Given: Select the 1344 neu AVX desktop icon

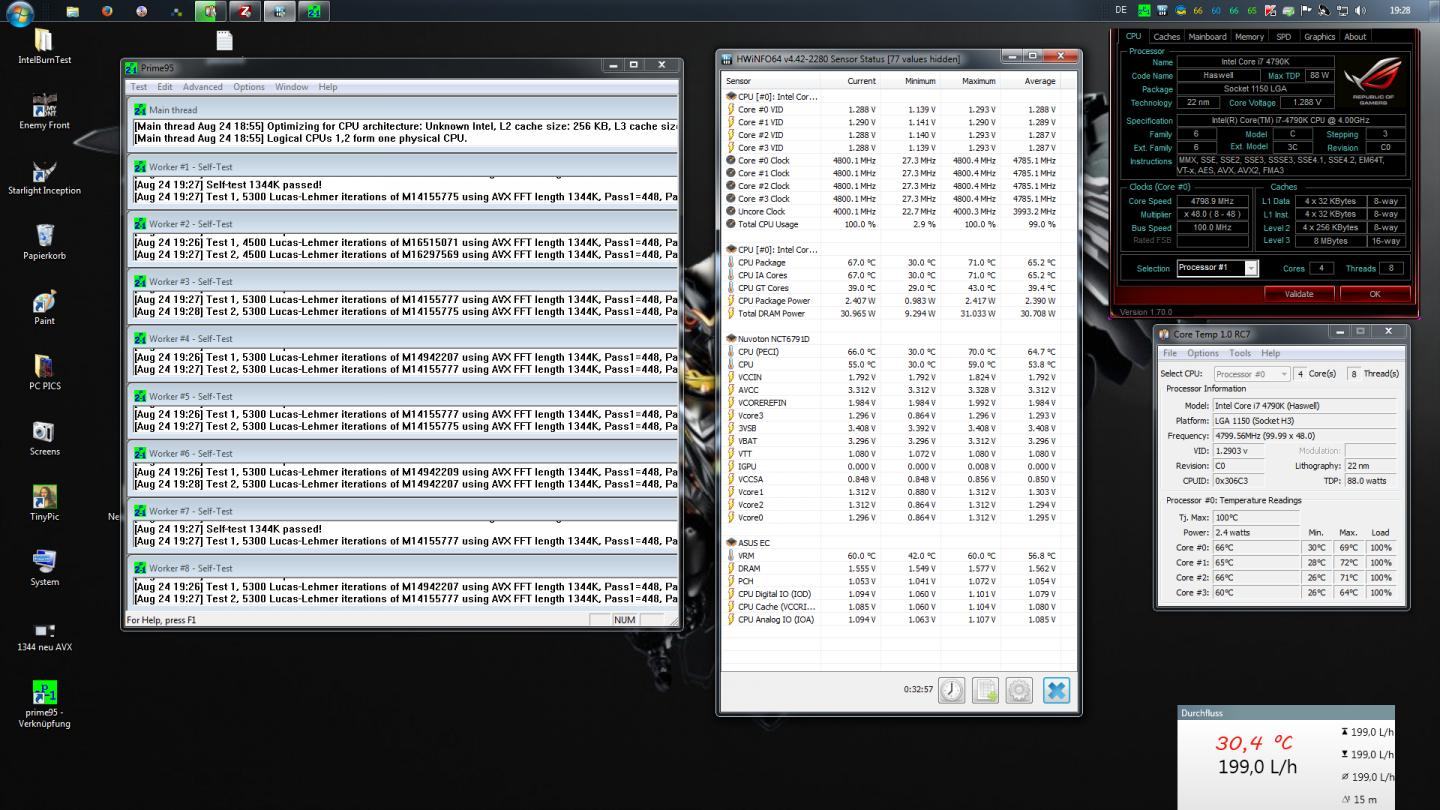Looking at the screenshot, I should (44, 637).
